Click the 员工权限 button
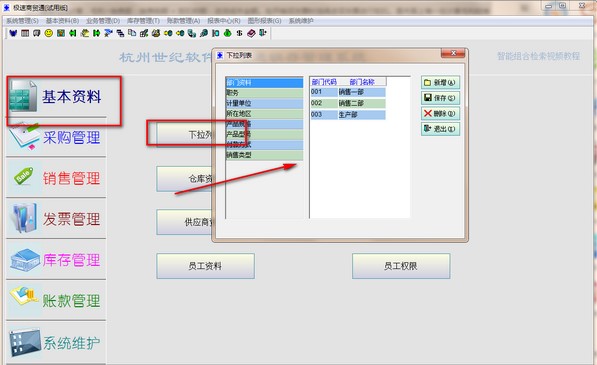 pyautogui.click(x=401, y=266)
